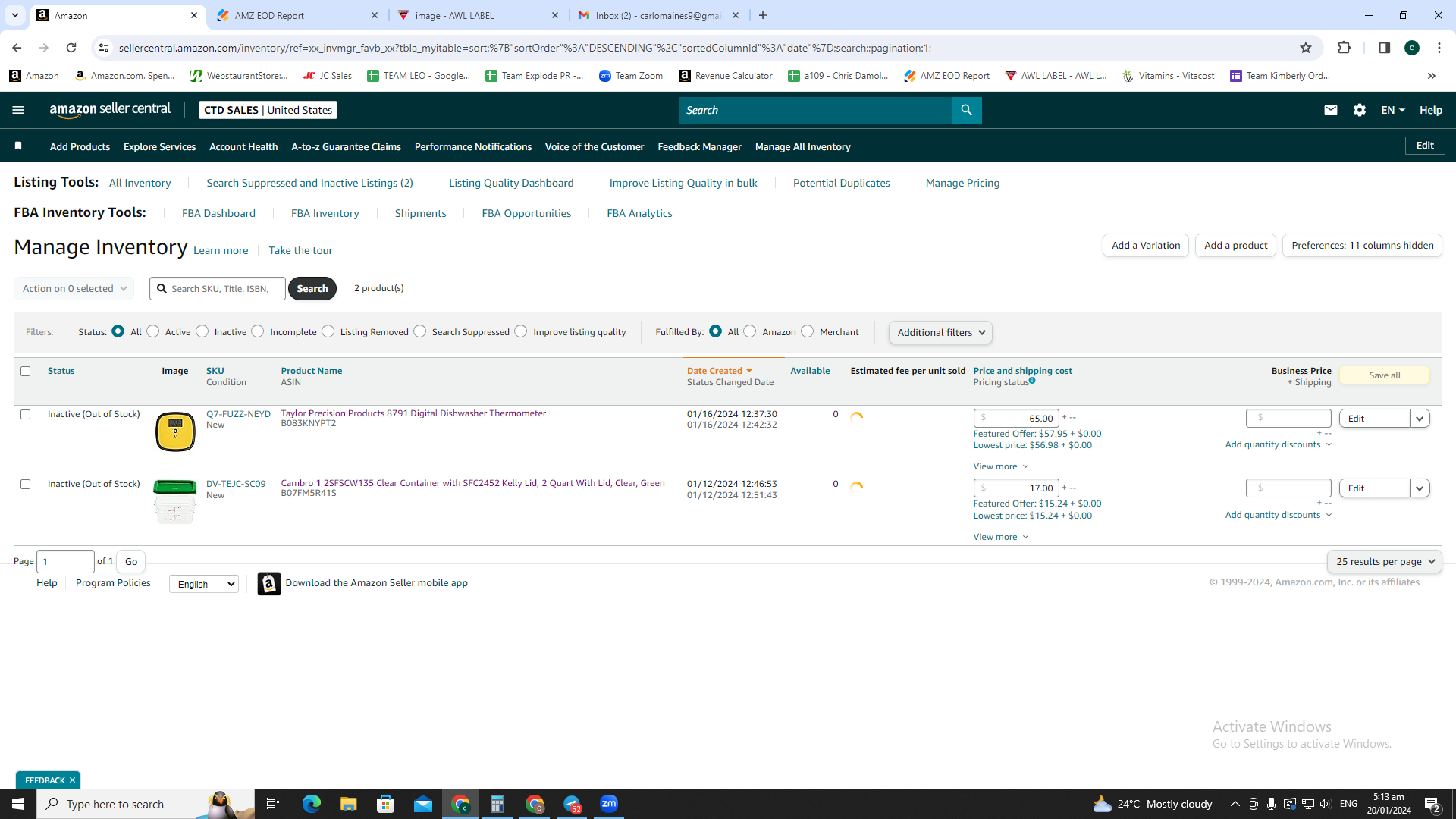Screen dimensions: 1456x819
Task: Click price field showing 65.00
Action: pyautogui.click(x=1015, y=419)
